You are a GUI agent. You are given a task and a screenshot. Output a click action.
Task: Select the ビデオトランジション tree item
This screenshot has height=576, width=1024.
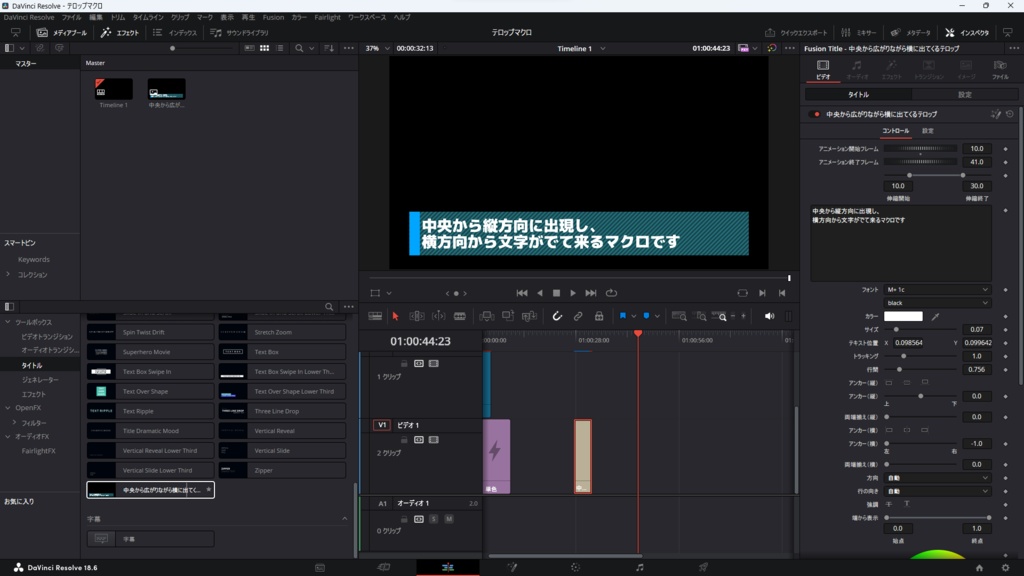click(x=47, y=337)
